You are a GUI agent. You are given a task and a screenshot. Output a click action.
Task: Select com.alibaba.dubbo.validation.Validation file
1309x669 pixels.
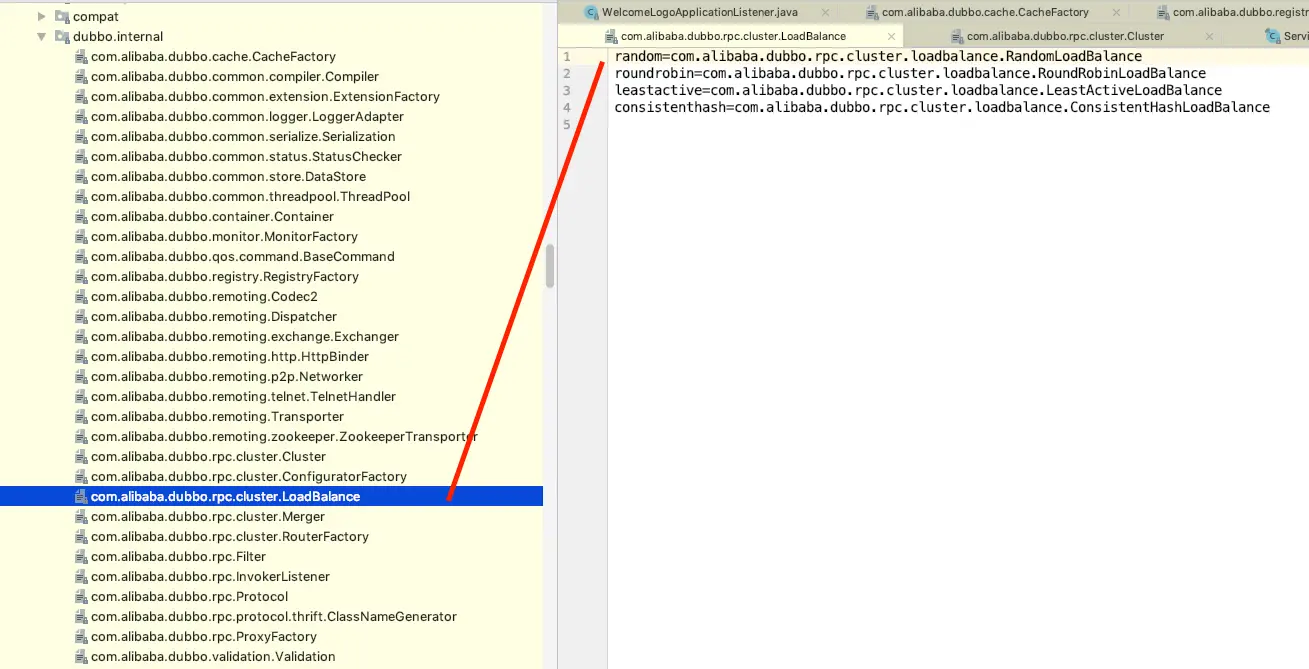(213, 657)
